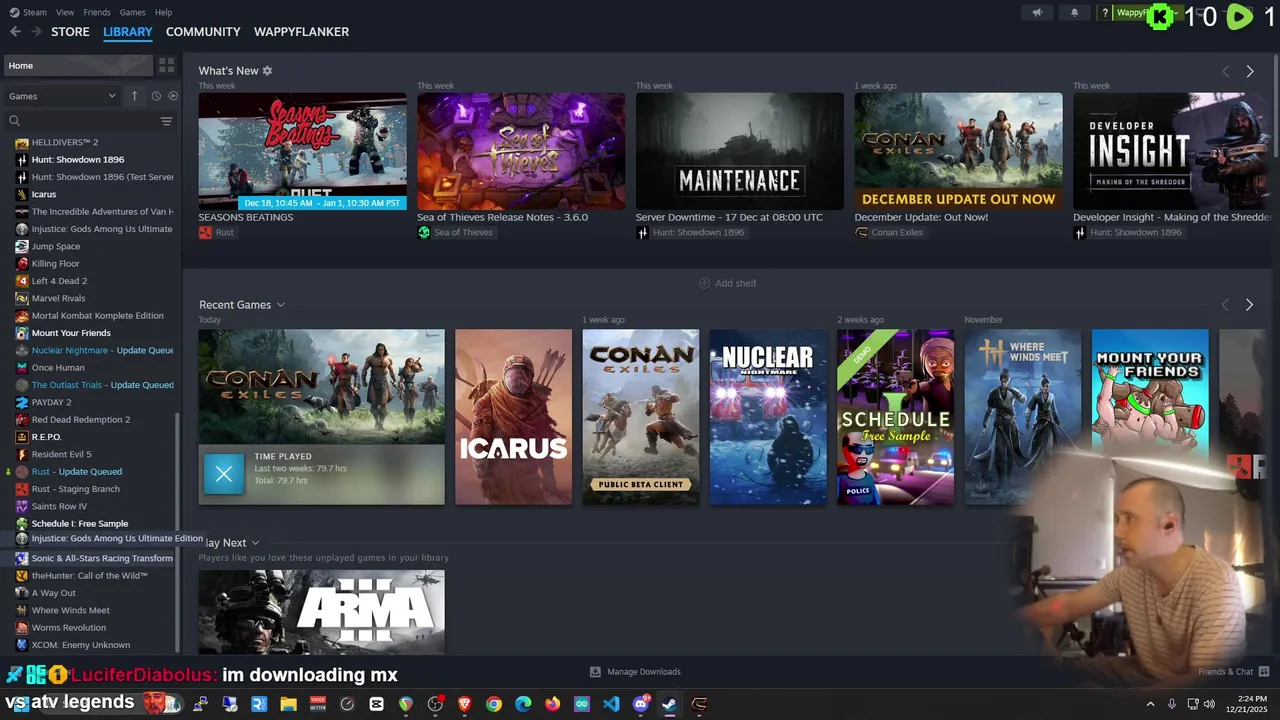Open Server Downtime maintenance news card
Screen dimensions: 1280x720
point(740,151)
